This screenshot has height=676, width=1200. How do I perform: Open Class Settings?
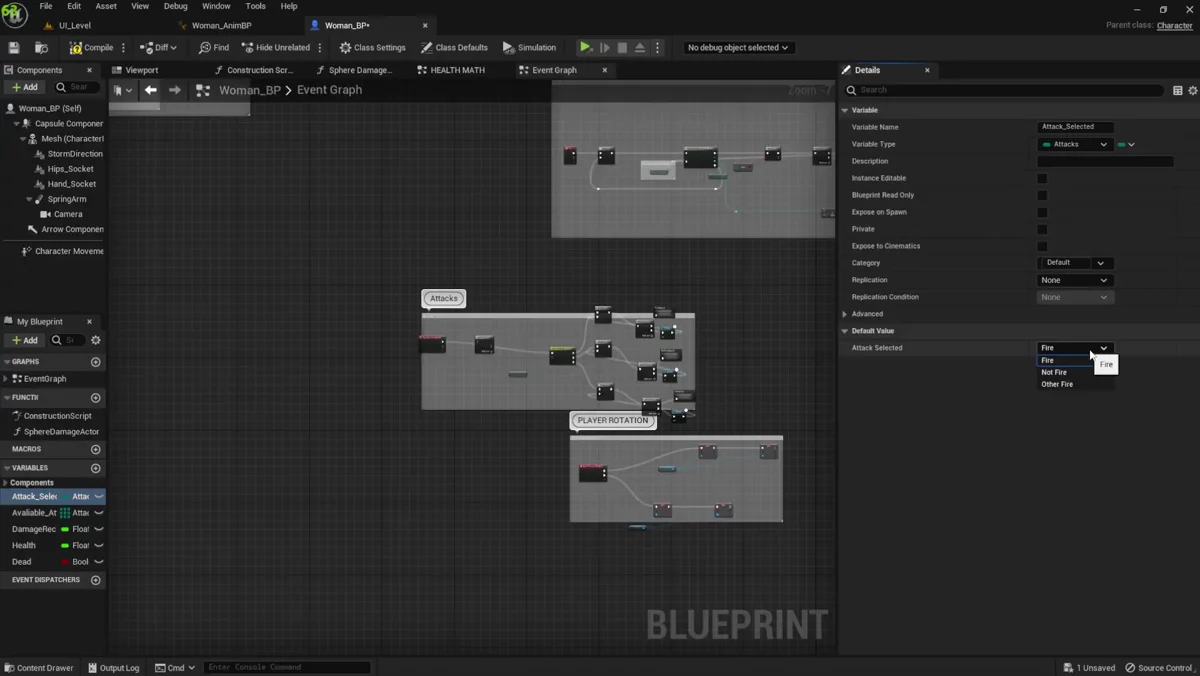(x=372, y=47)
